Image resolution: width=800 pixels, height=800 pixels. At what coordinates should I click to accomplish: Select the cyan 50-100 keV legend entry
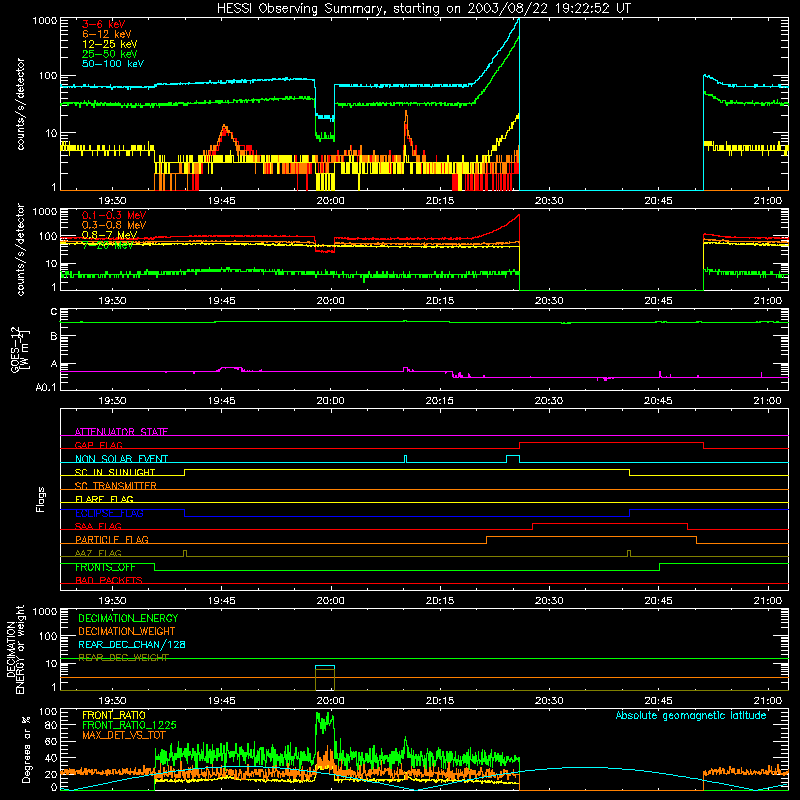[x=113, y=64]
